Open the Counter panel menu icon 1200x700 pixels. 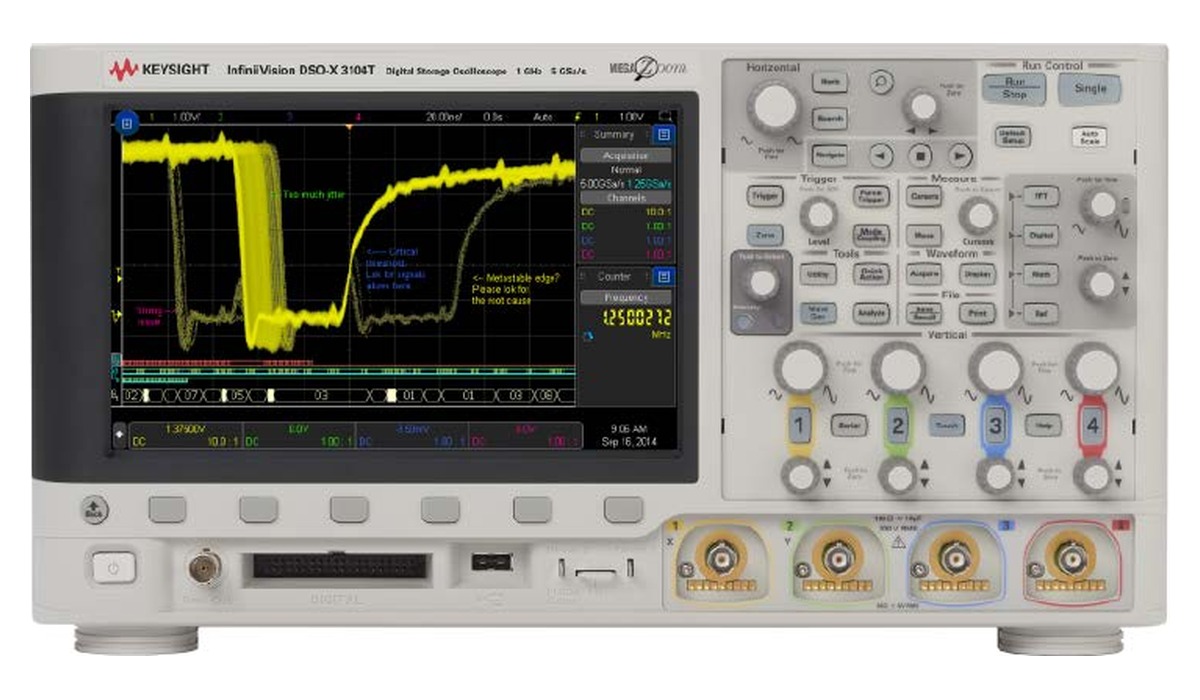[665, 276]
